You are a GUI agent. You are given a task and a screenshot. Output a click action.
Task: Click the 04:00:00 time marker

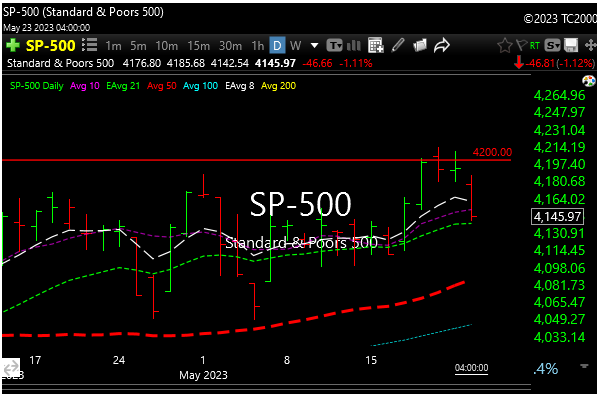[x=471, y=368]
